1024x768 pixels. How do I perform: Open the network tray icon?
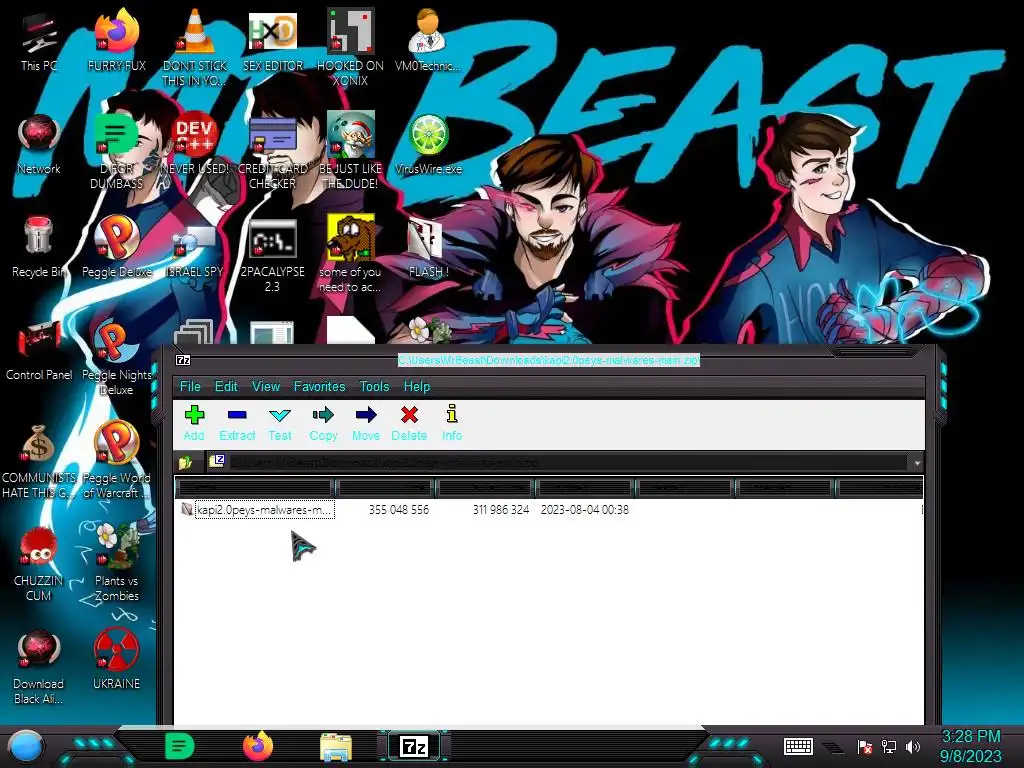click(x=889, y=746)
